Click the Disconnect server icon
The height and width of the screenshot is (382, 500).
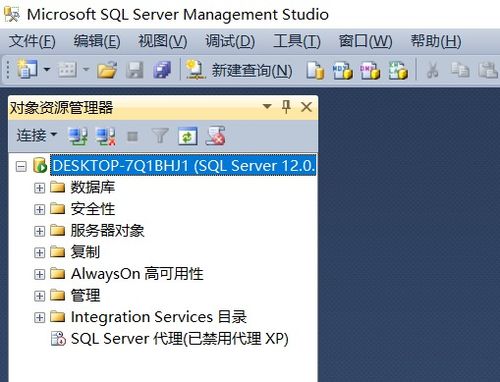106,136
